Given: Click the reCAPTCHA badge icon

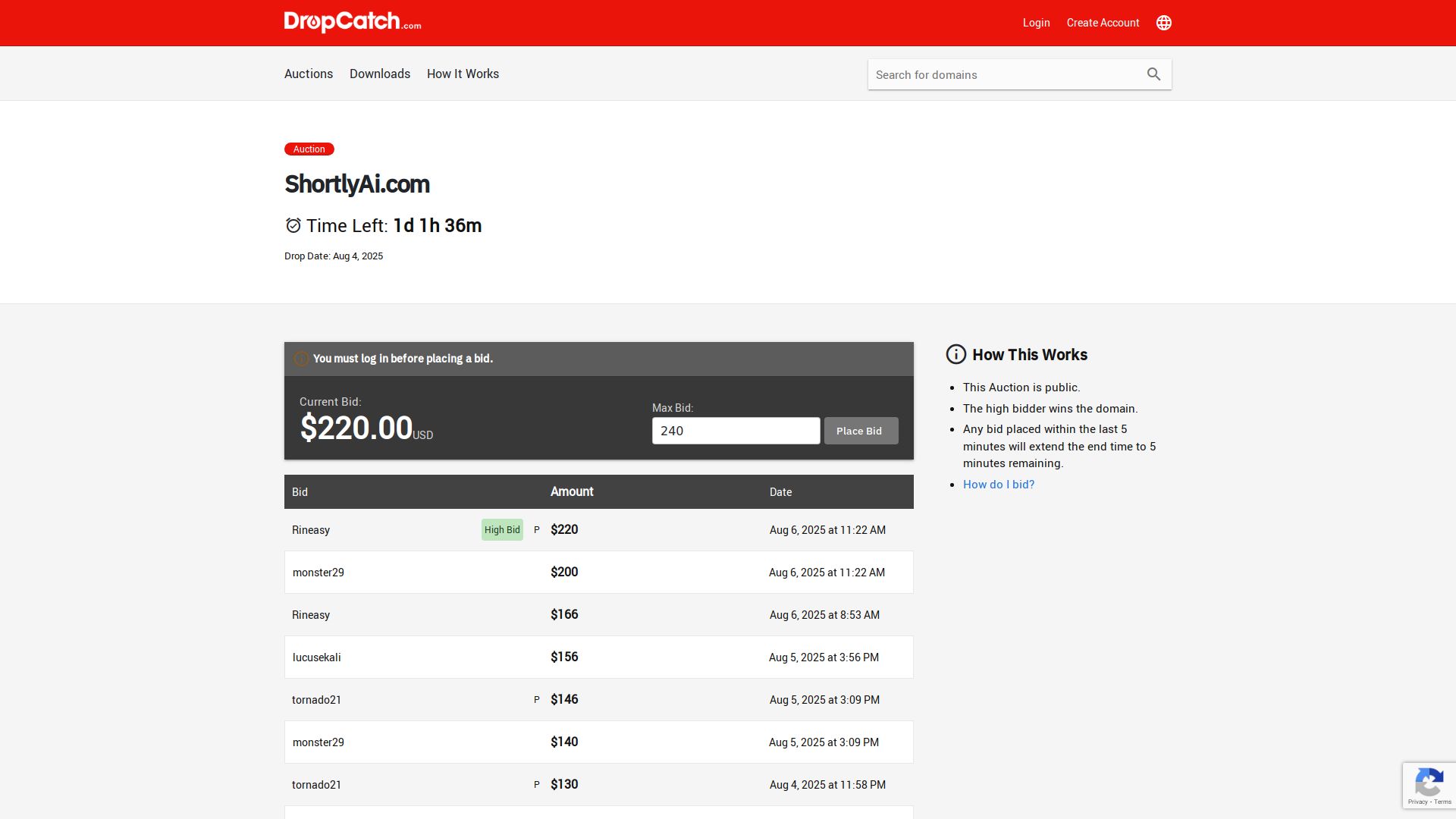Looking at the screenshot, I should [1429, 782].
